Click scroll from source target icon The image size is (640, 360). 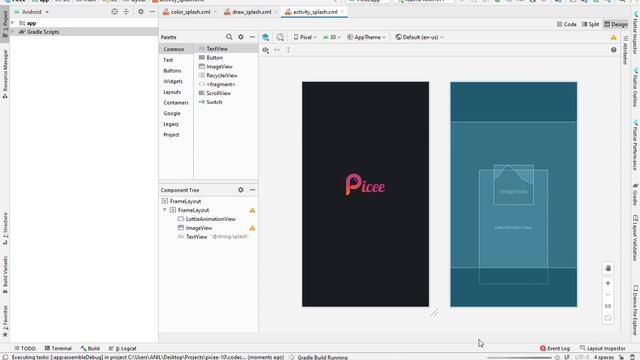(114, 12)
